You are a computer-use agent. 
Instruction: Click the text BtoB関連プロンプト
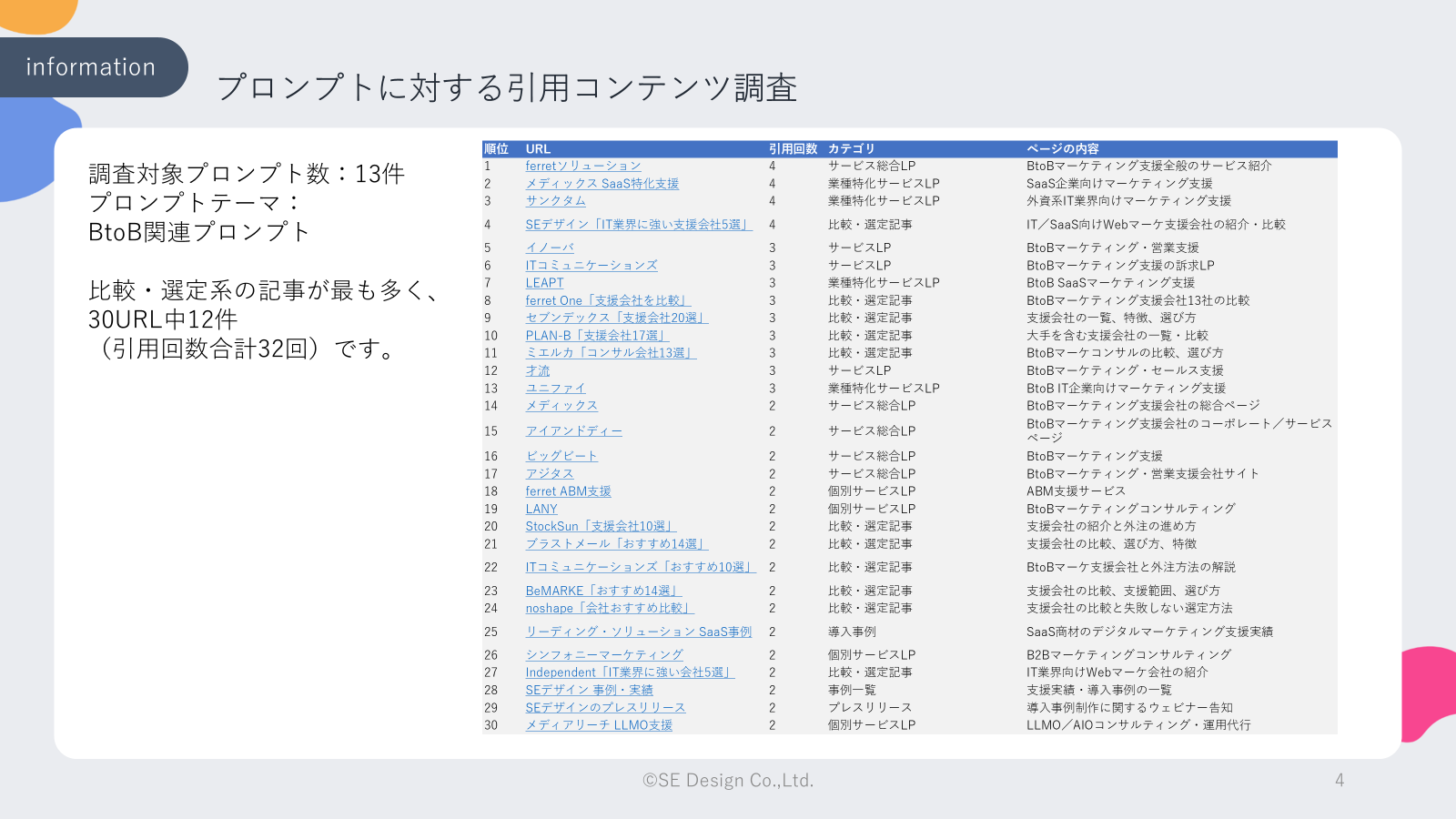[x=199, y=232]
